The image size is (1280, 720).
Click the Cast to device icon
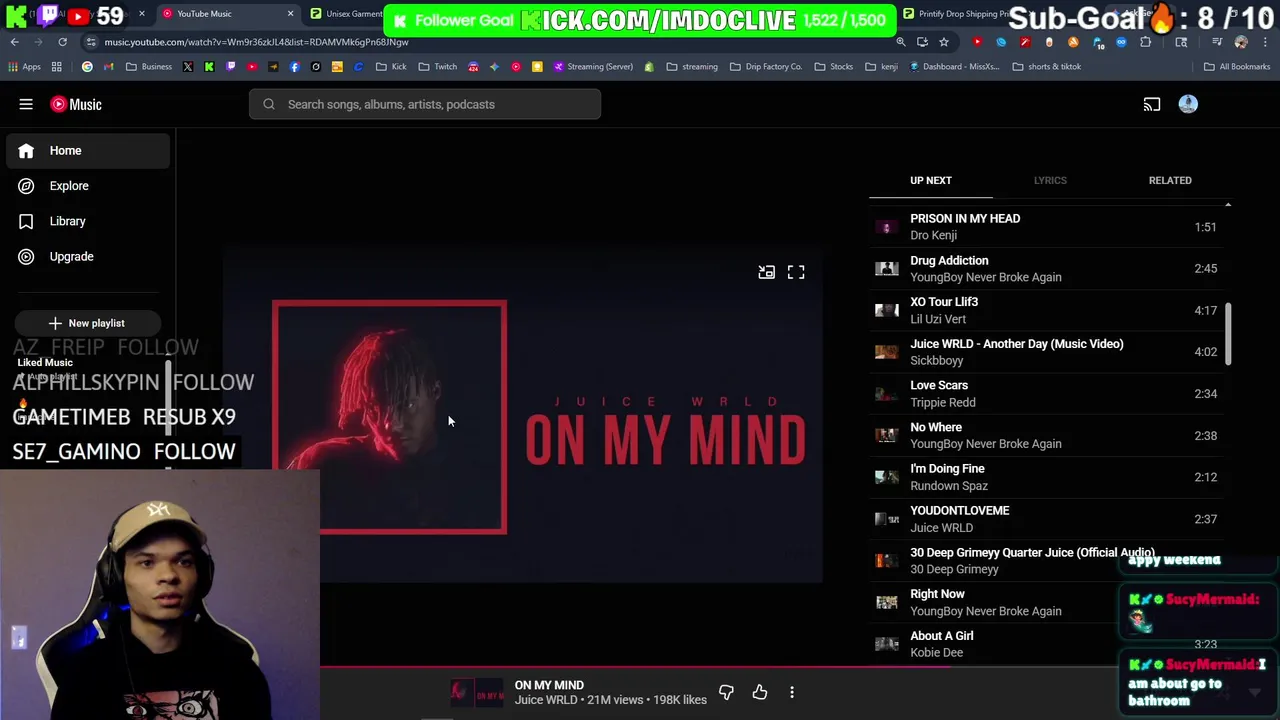[x=1152, y=104]
